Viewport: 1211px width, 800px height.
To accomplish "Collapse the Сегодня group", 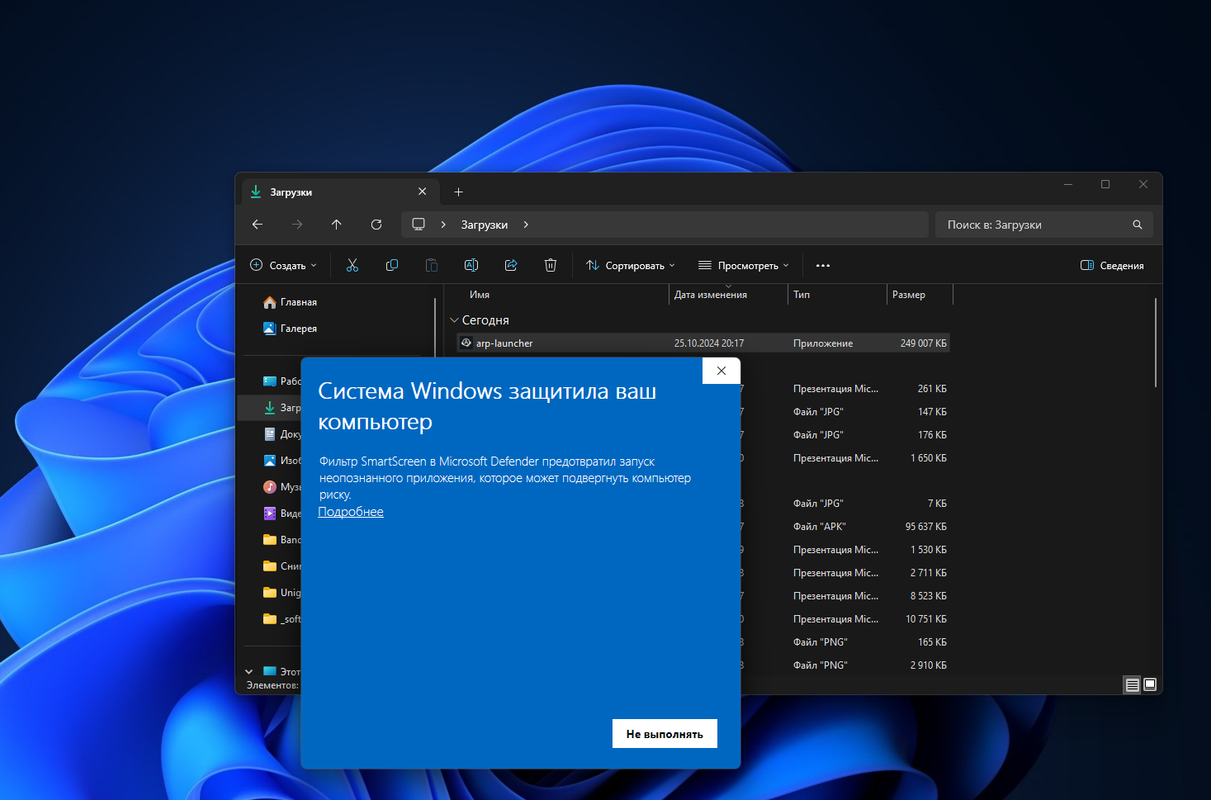I will (x=453, y=320).
